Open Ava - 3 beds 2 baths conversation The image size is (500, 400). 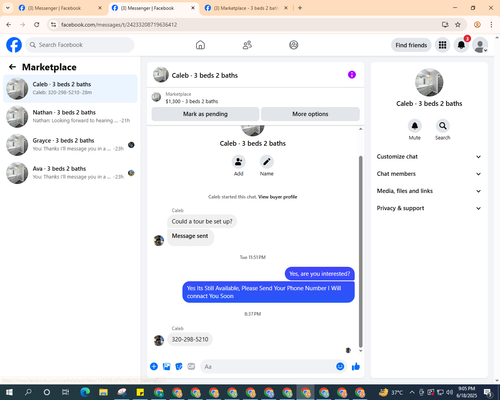[70, 173]
